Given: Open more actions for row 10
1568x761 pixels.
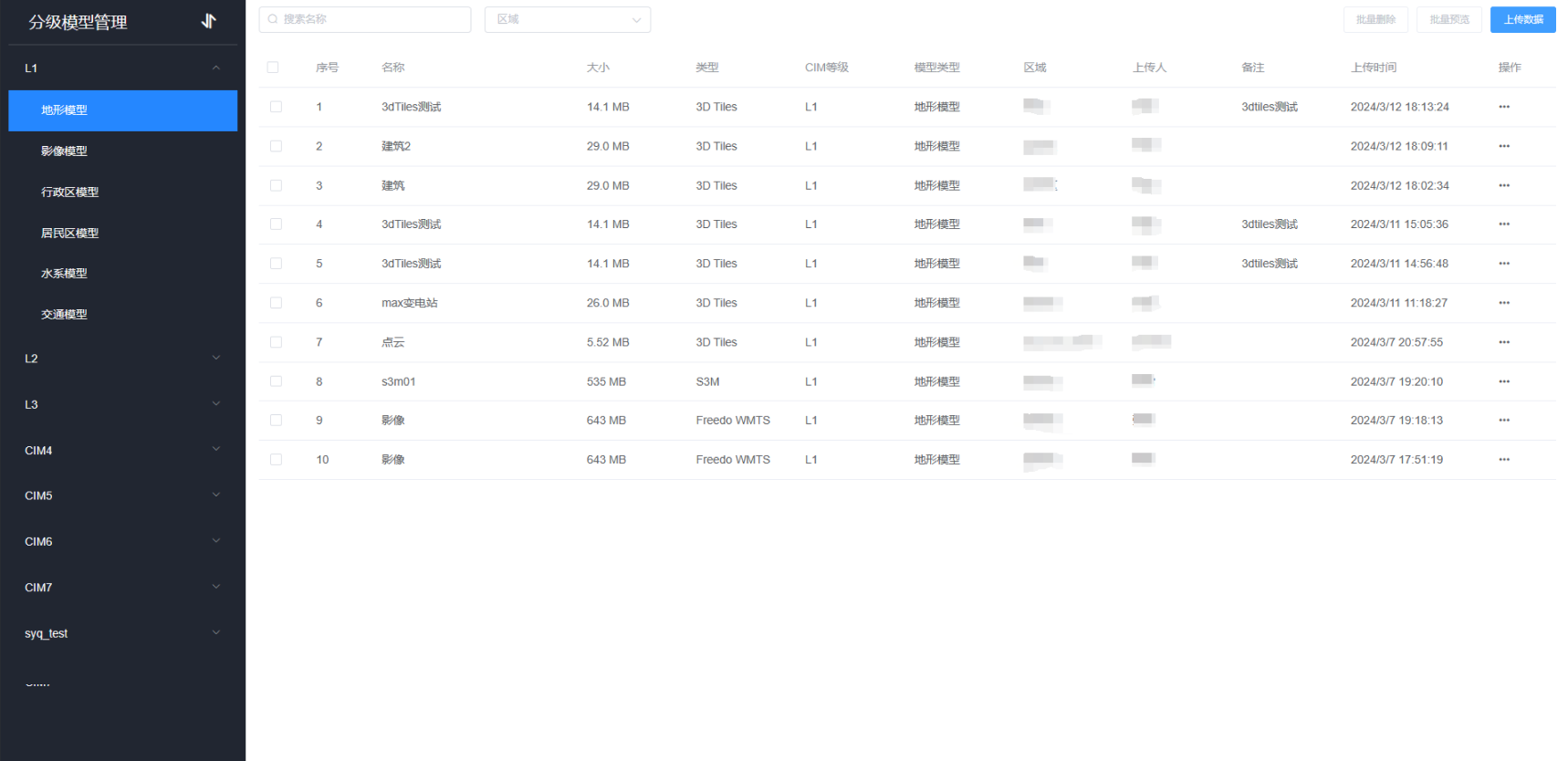Looking at the screenshot, I should pyautogui.click(x=1503, y=460).
